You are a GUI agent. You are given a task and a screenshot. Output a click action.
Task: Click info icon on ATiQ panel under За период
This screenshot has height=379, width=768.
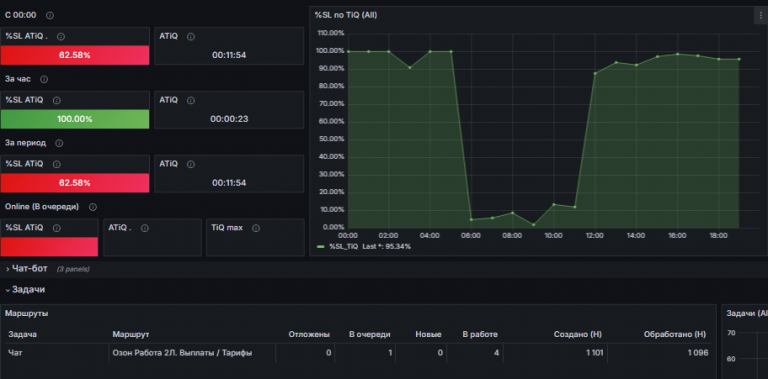[191, 164]
